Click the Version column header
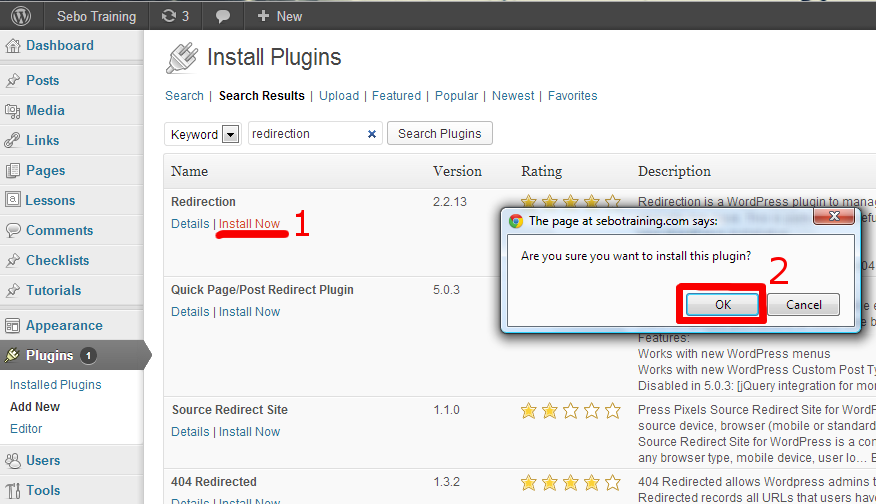Image resolution: width=876 pixels, height=504 pixels. pos(457,171)
